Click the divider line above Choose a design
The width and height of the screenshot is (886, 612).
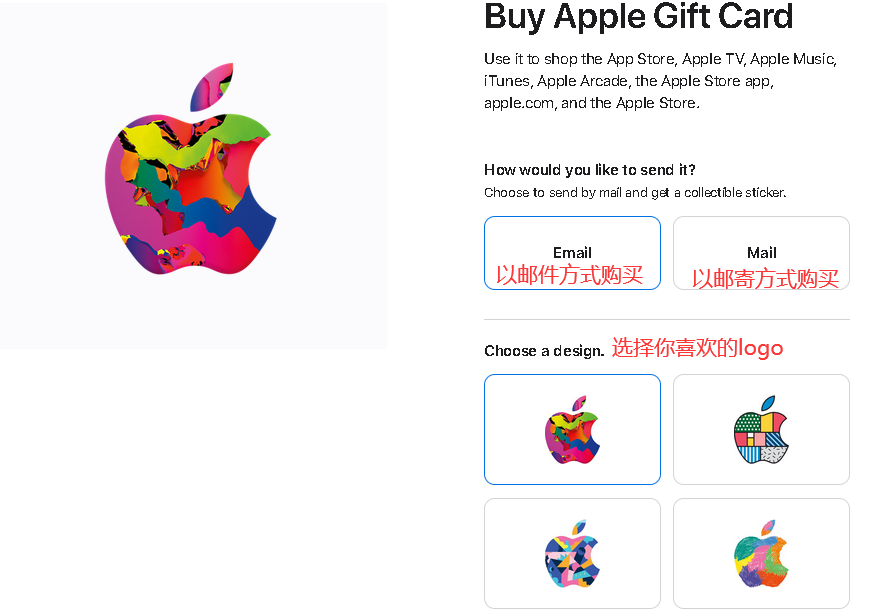[x=667, y=319]
